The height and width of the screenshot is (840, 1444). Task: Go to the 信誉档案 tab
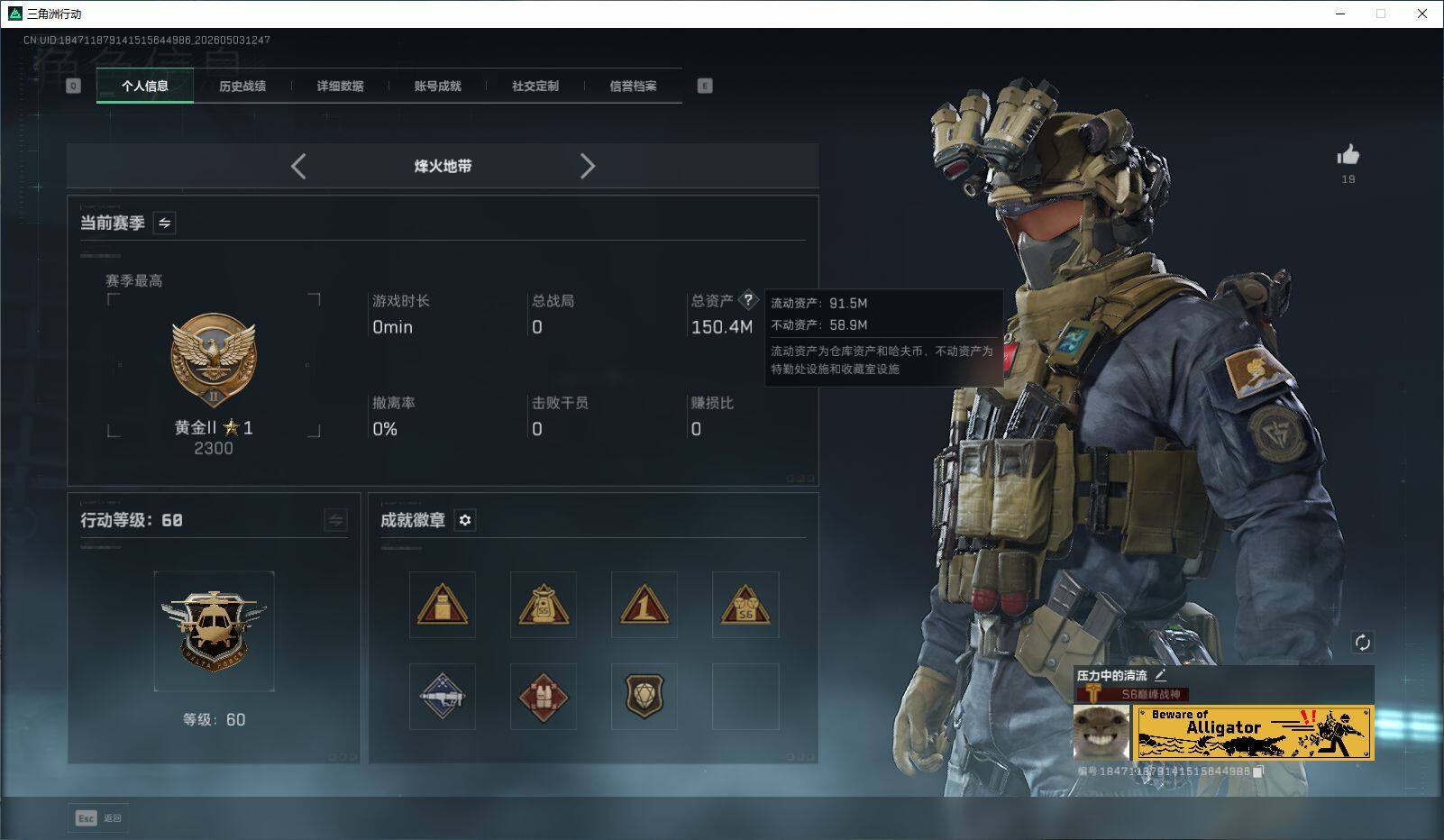[633, 86]
